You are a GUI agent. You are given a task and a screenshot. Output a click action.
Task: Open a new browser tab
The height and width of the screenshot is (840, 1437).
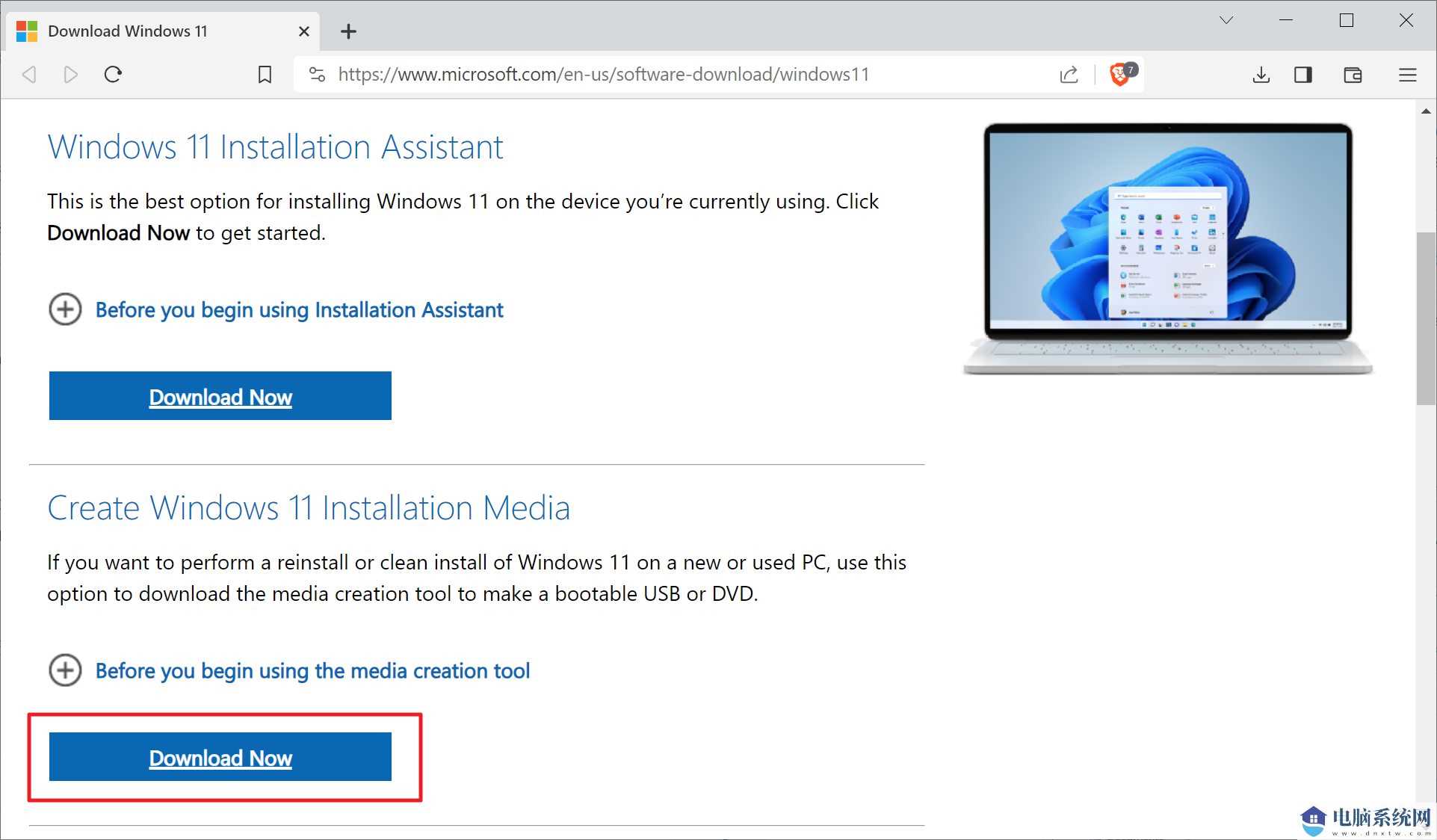pos(349,30)
